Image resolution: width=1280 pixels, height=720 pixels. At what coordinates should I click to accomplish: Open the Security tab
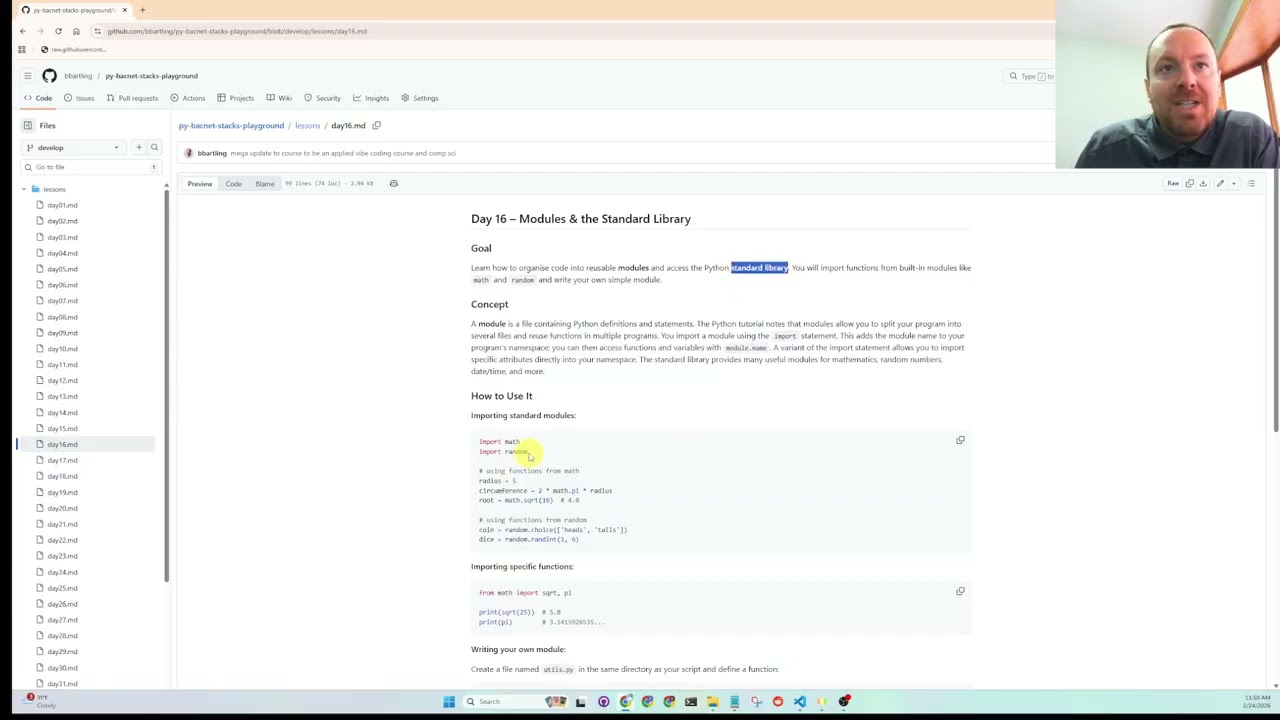point(322,98)
